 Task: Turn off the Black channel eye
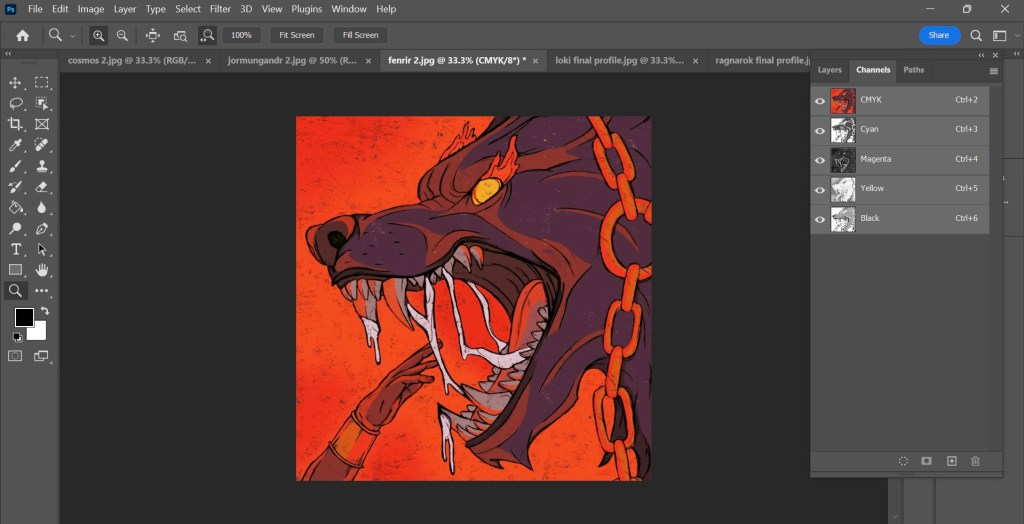pyautogui.click(x=820, y=219)
